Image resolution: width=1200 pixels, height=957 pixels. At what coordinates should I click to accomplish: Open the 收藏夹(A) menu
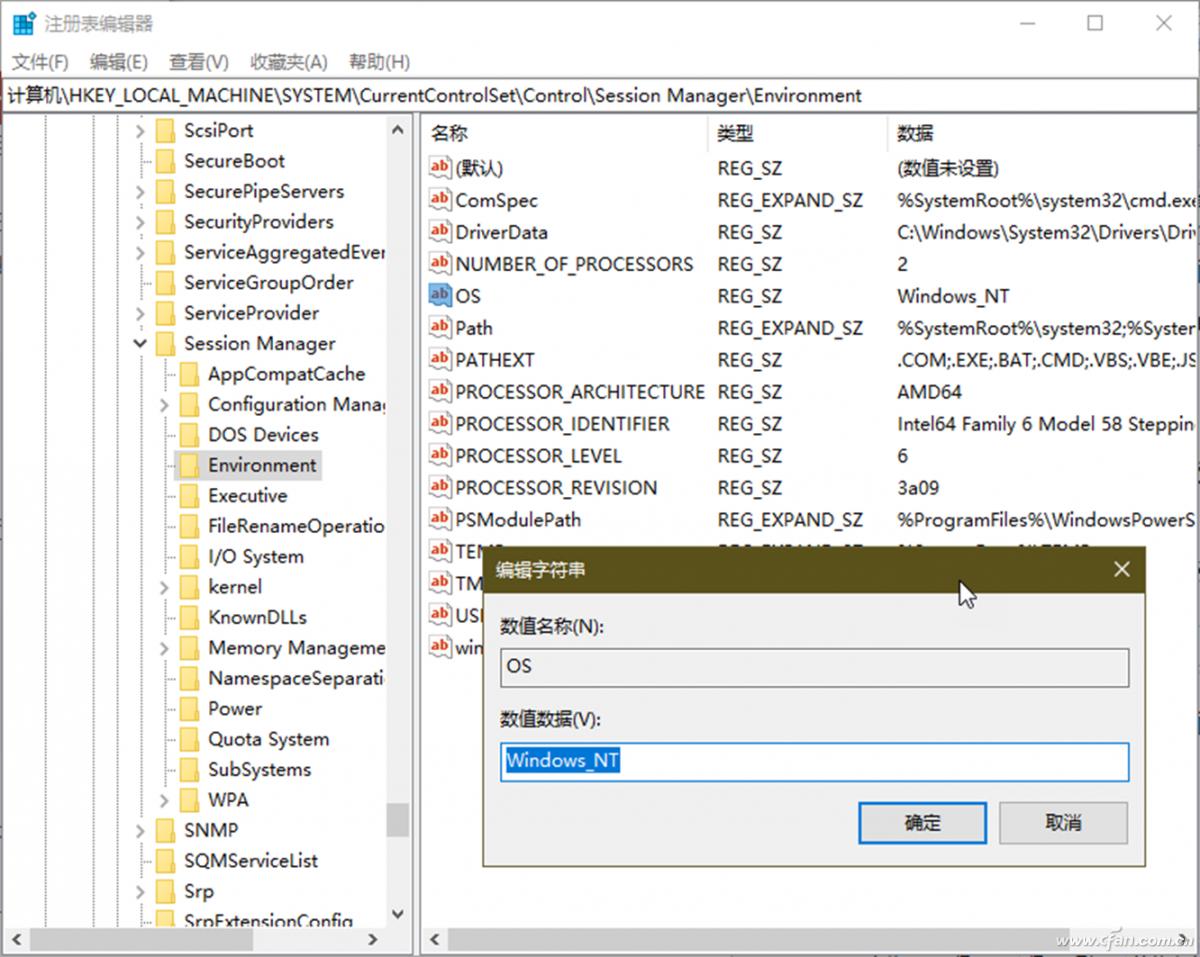[x=288, y=61]
